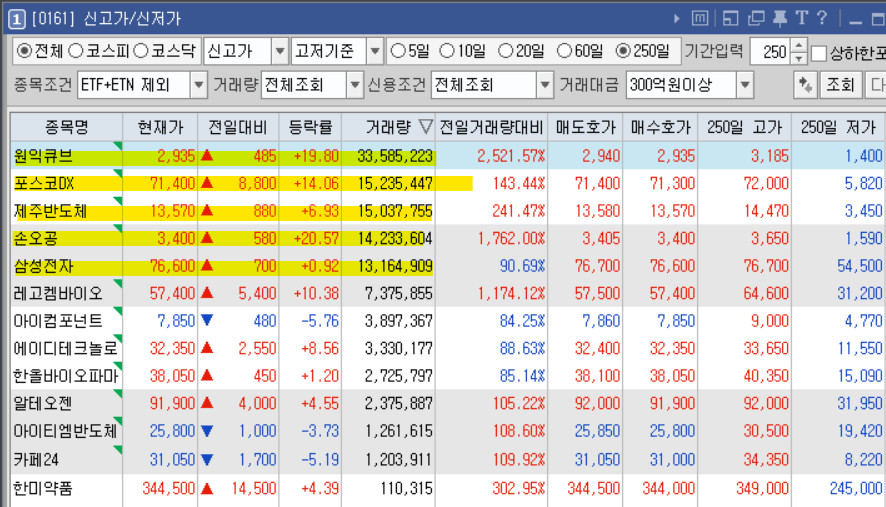This screenshot has height=507, width=886.
Task: Sort by 거래량 column header
Action: 388,127
